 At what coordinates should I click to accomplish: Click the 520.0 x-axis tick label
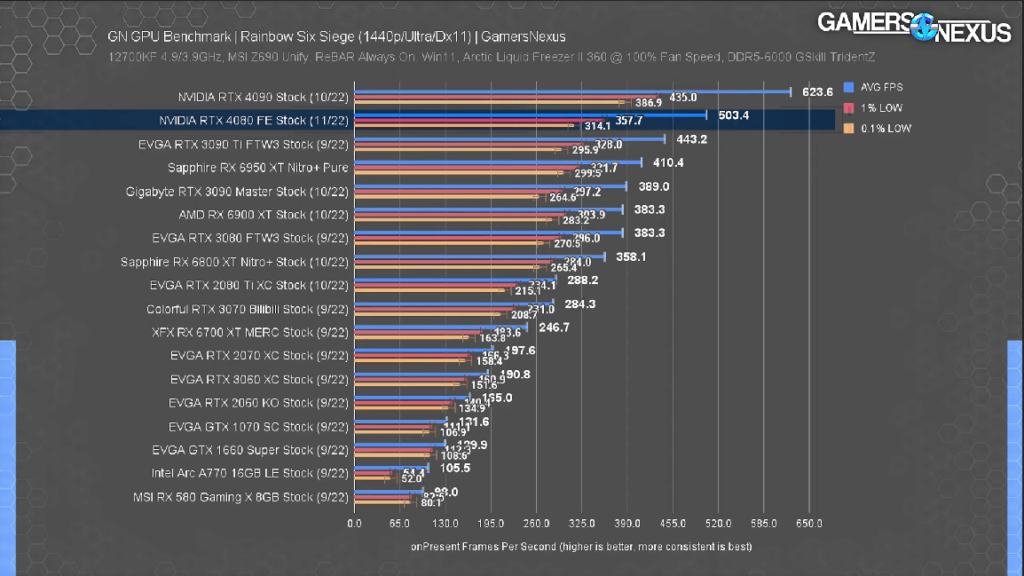(x=718, y=524)
